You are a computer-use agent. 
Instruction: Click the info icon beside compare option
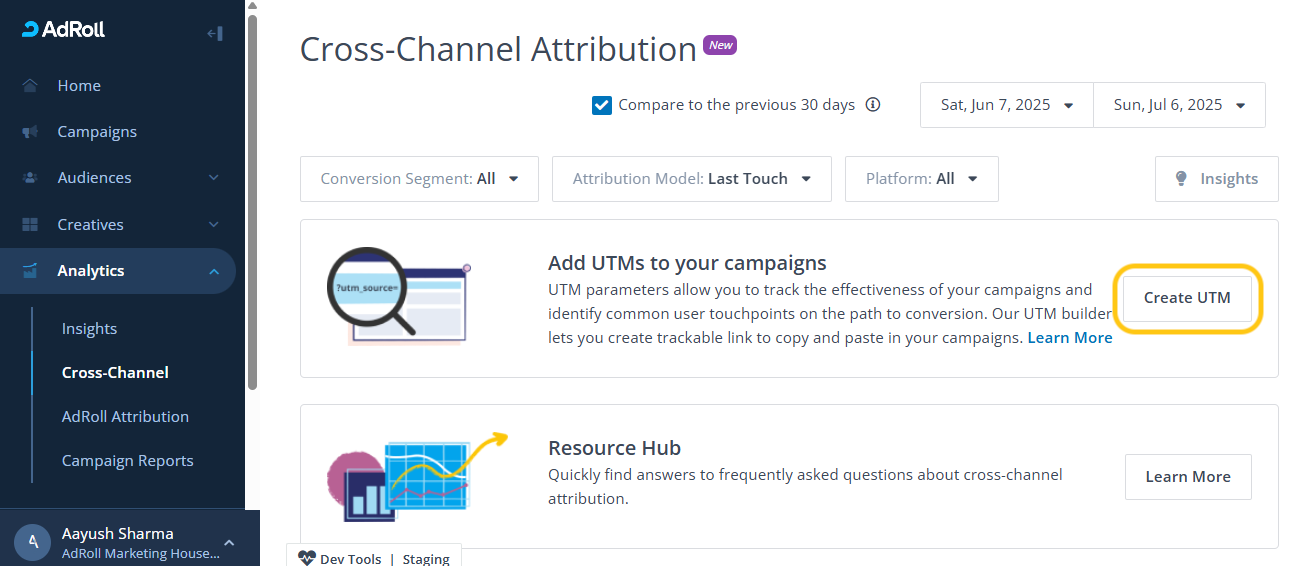[873, 105]
